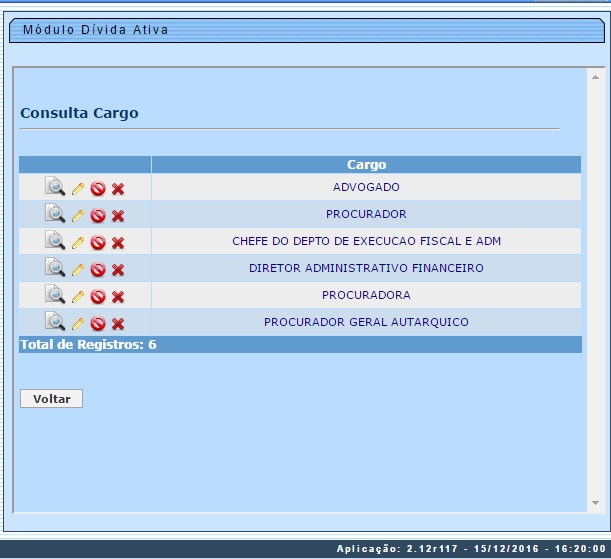The image size is (611, 559).
Task: Open magnifier view for PROCURADORA row
Action: pos(55,295)
